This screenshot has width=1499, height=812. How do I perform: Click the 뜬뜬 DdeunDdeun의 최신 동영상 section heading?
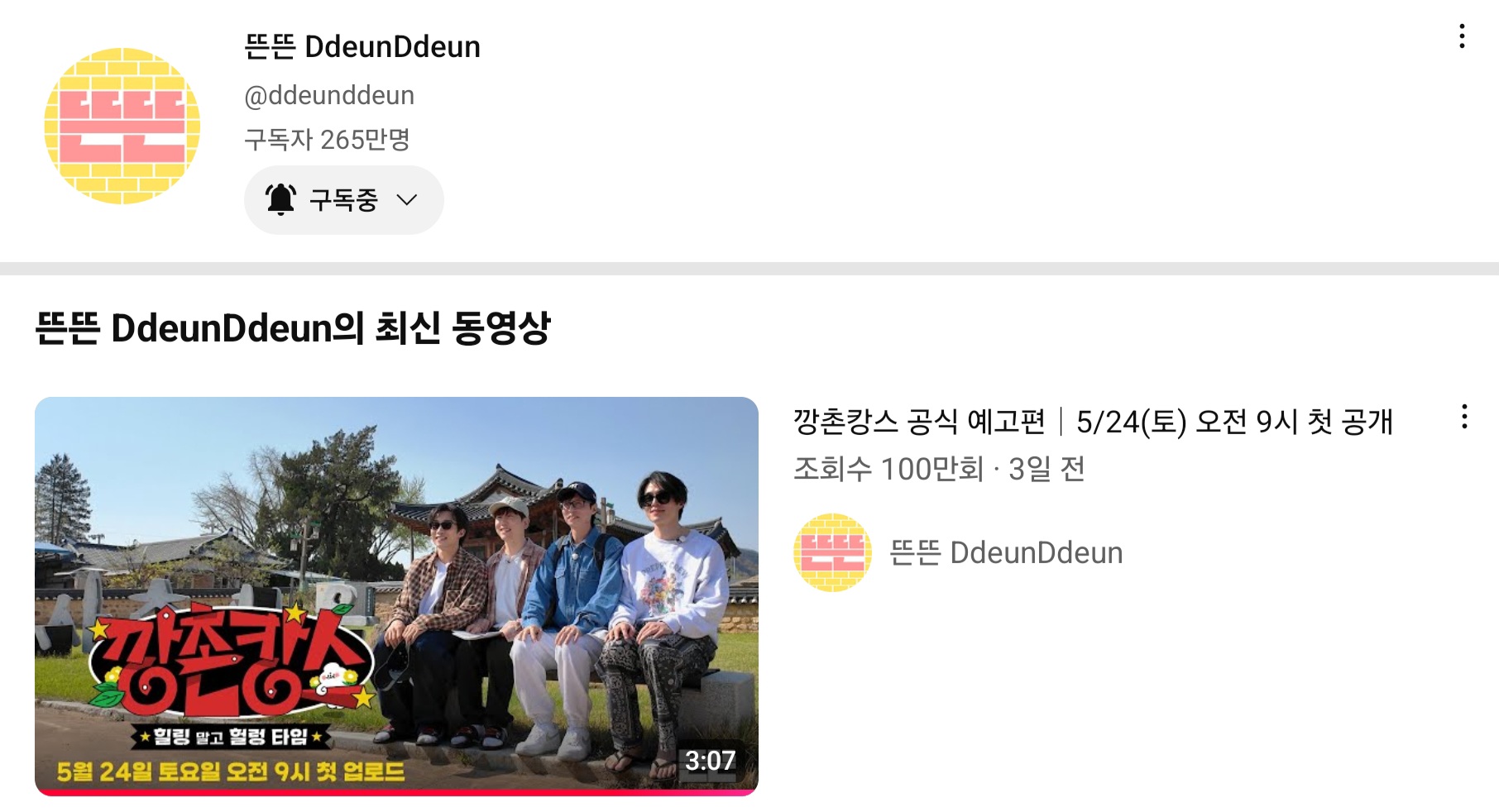(x=293, y=327)
